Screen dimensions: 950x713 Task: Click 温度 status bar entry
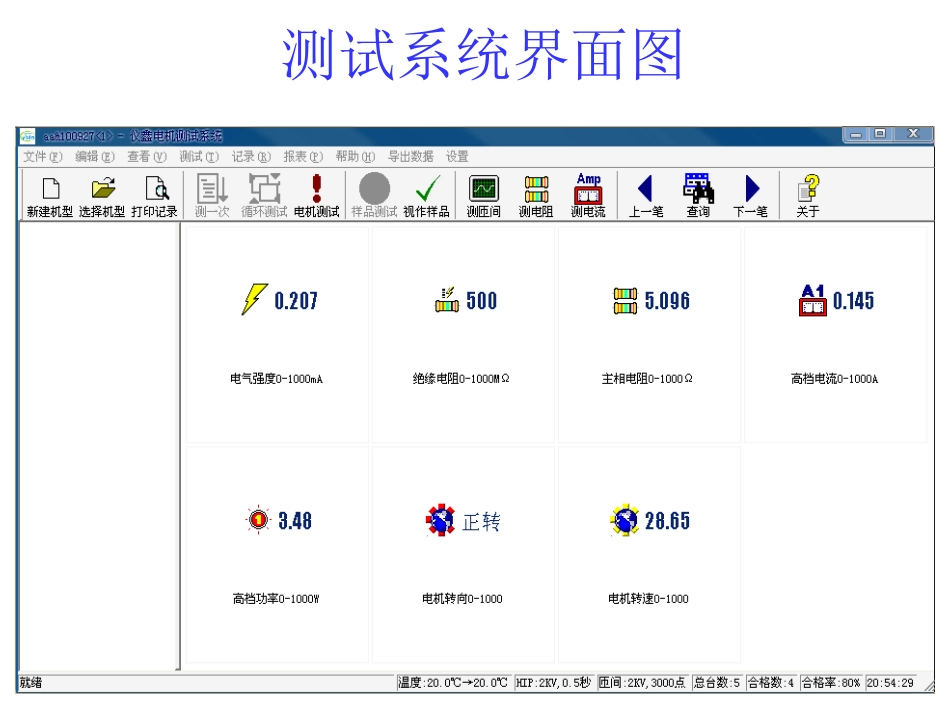point(453,683)
